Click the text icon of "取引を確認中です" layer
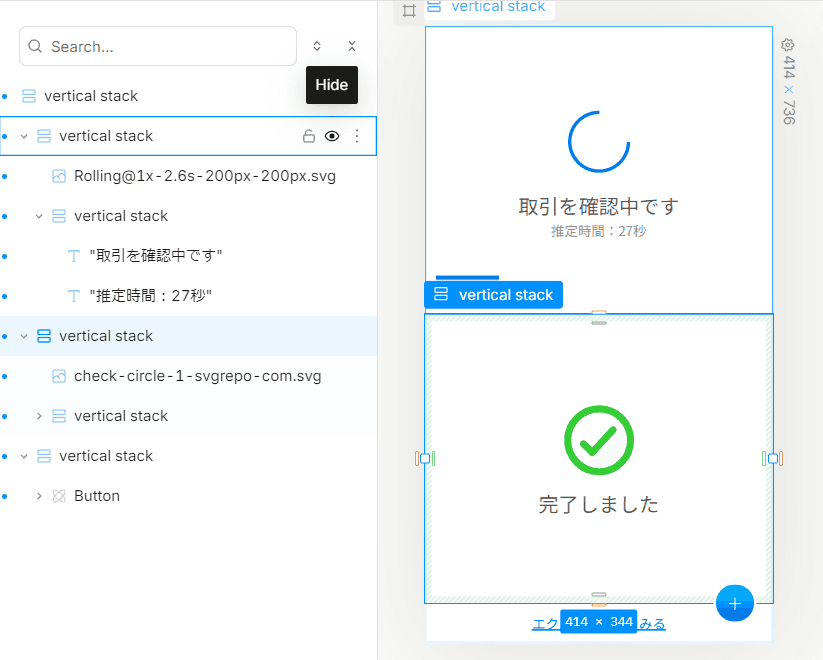 point(73,256)
